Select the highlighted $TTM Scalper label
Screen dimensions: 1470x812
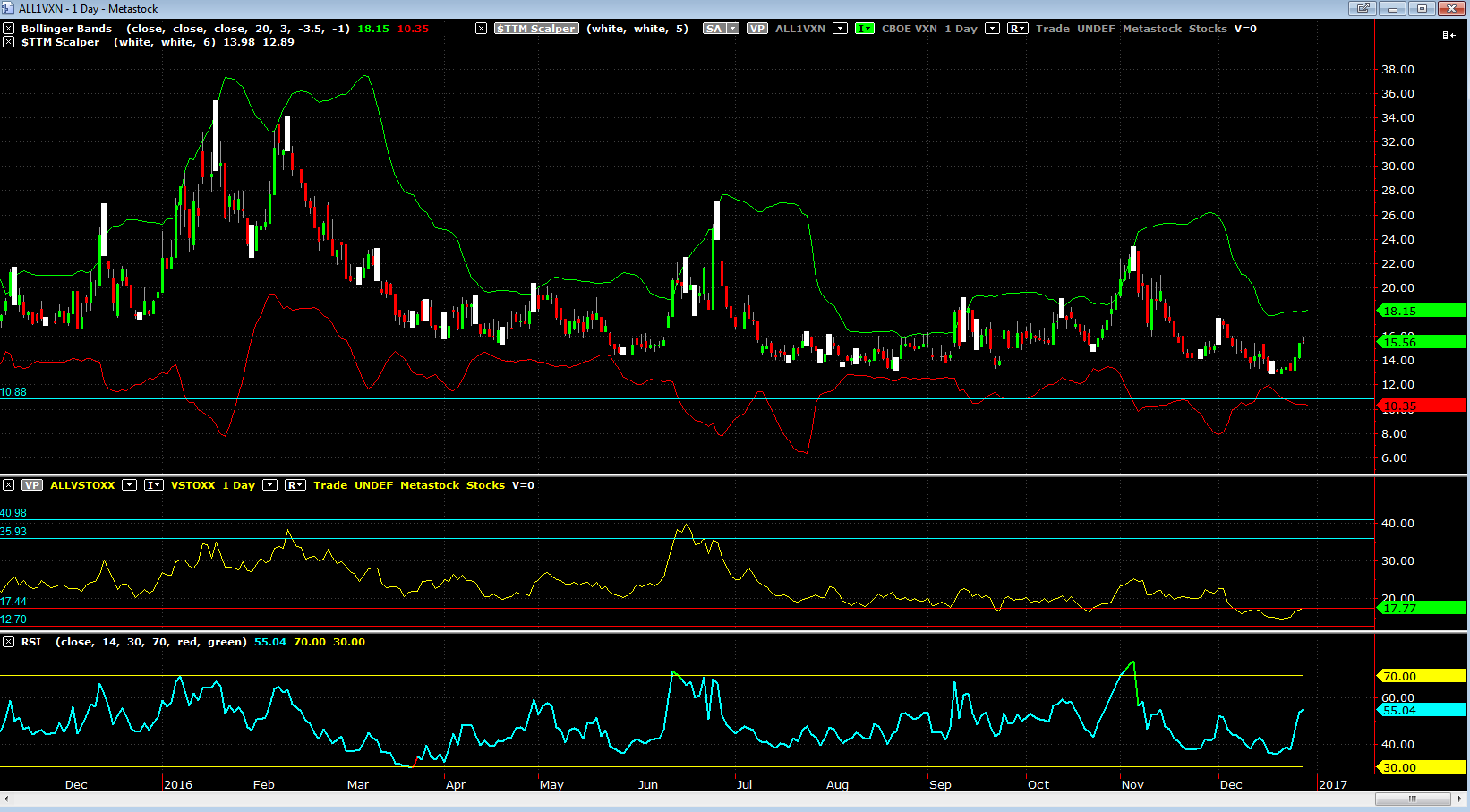[537, 29]
